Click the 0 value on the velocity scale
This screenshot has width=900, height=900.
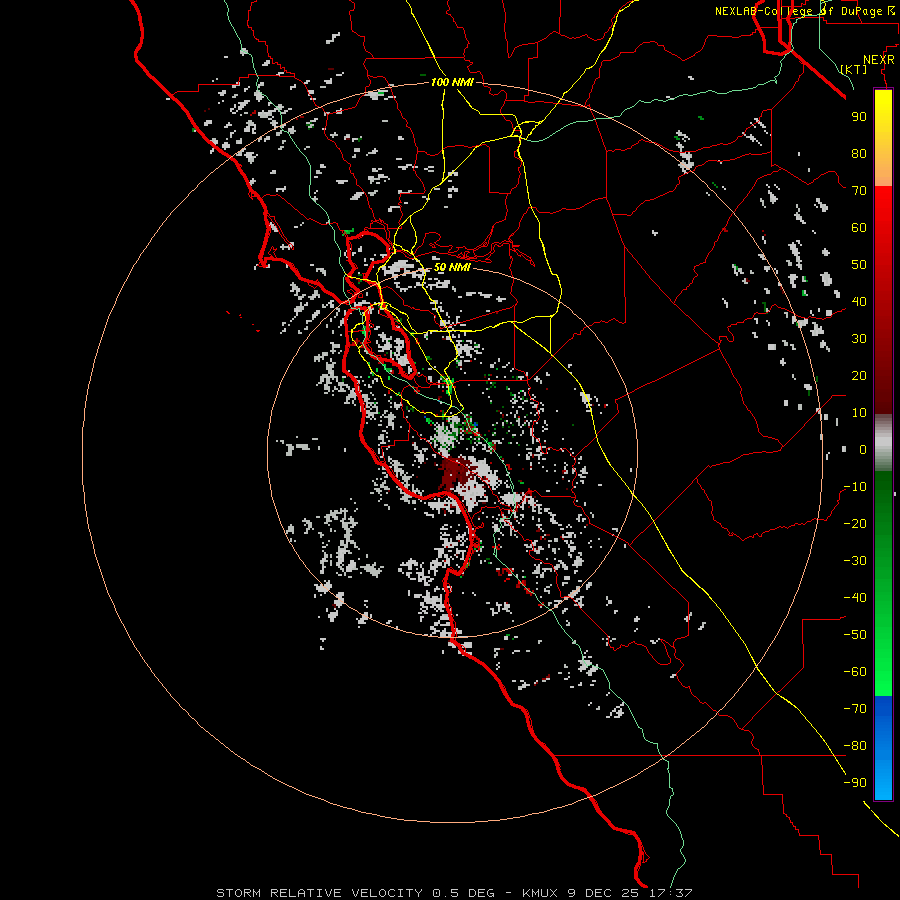(x=863, y=450)
